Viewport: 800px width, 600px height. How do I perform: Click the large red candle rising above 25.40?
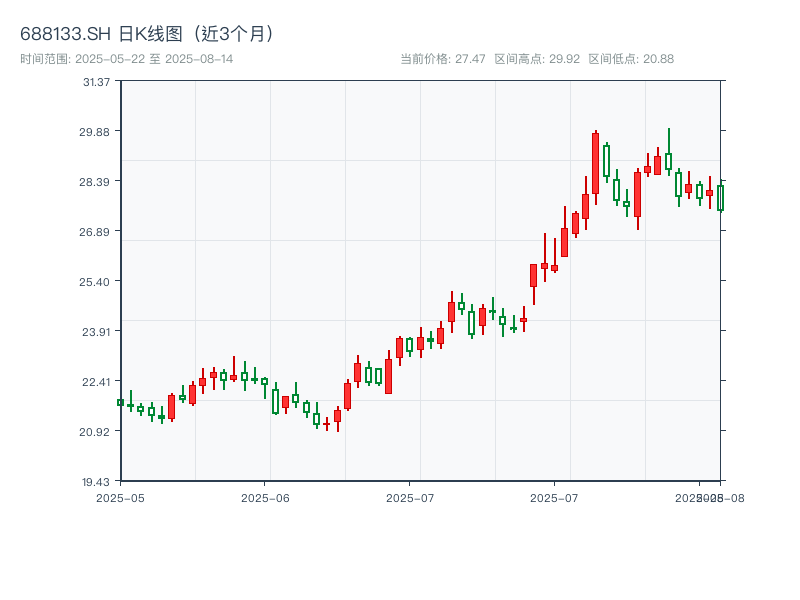click(533, 275)
